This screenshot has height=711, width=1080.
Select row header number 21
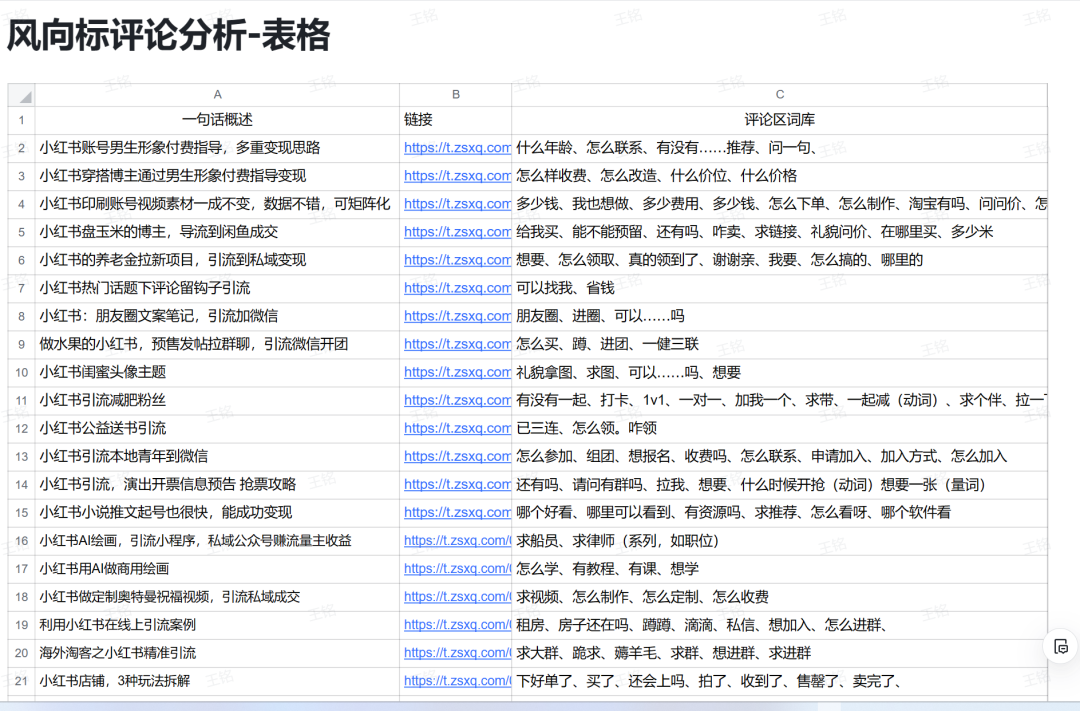tap(21, 681)
